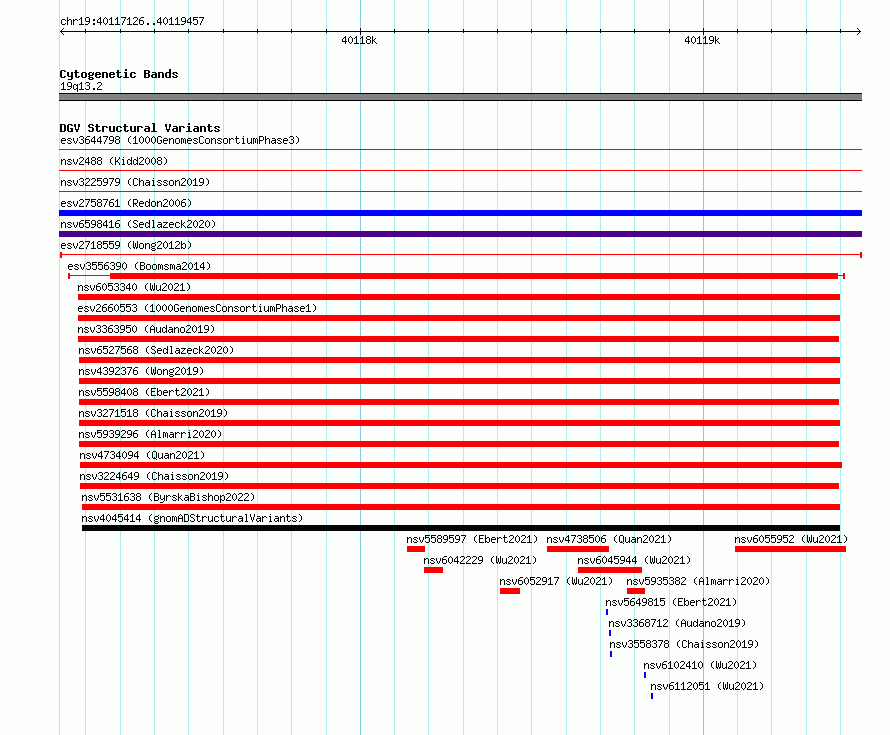Screen dimensions: 890x735
Task: Click the red bar under nsv3271518
Action: (x=459, y=423)
